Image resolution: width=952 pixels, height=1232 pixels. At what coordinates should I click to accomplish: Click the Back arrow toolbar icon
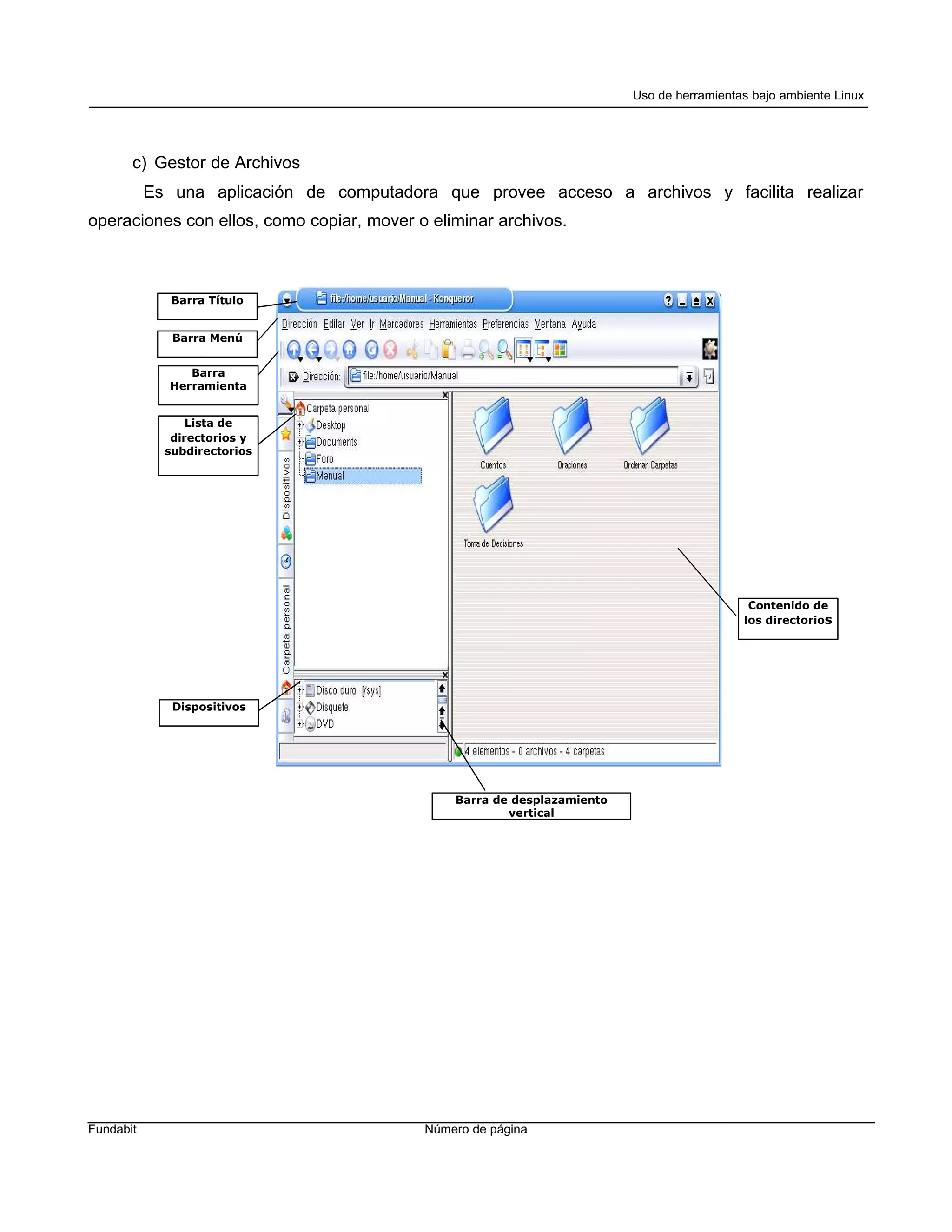click(312, 349)
